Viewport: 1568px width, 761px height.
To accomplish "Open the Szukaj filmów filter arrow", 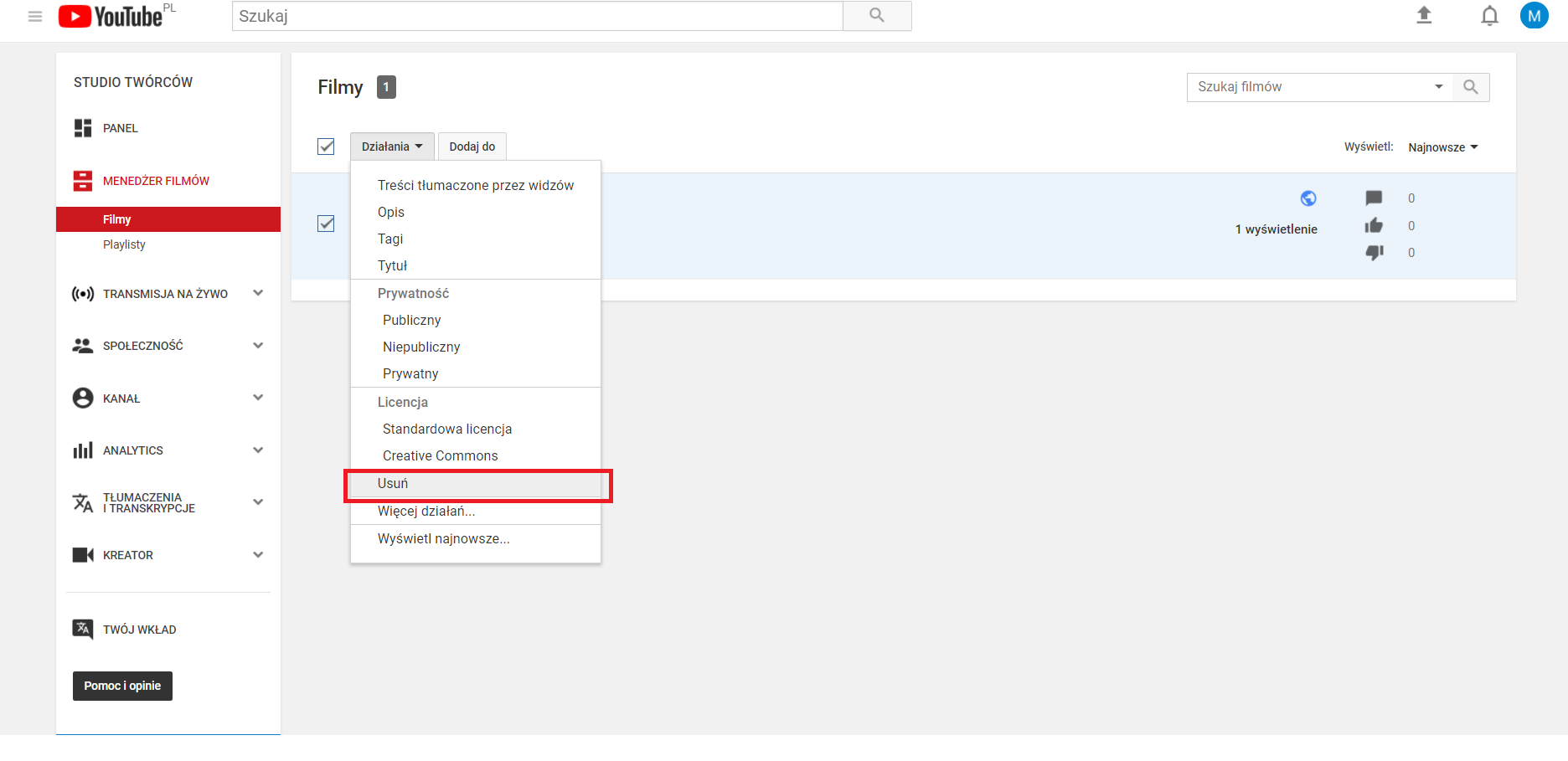I will (1438, 87).
